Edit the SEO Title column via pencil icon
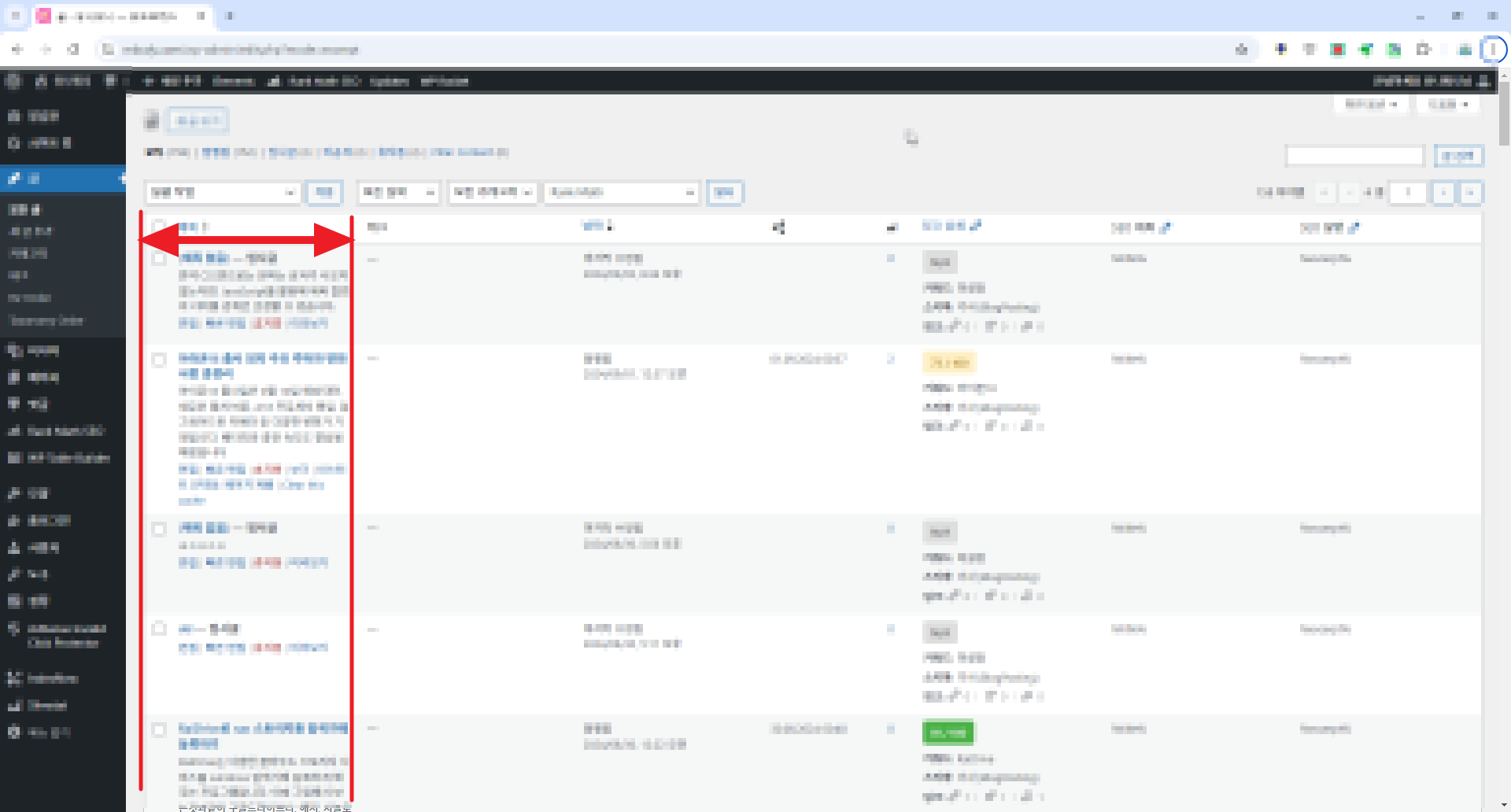The width and height of the screenshot is (1511, 812). click(x=1165, y=227)
